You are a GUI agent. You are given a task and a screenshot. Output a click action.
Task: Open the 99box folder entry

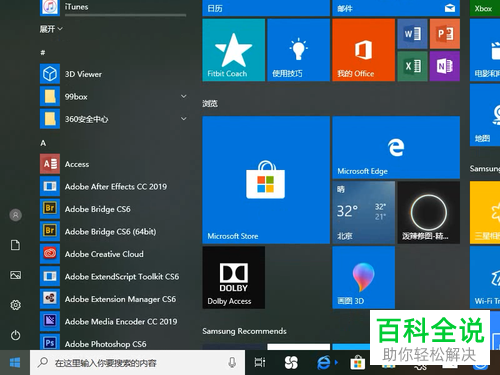click(113, 97)
